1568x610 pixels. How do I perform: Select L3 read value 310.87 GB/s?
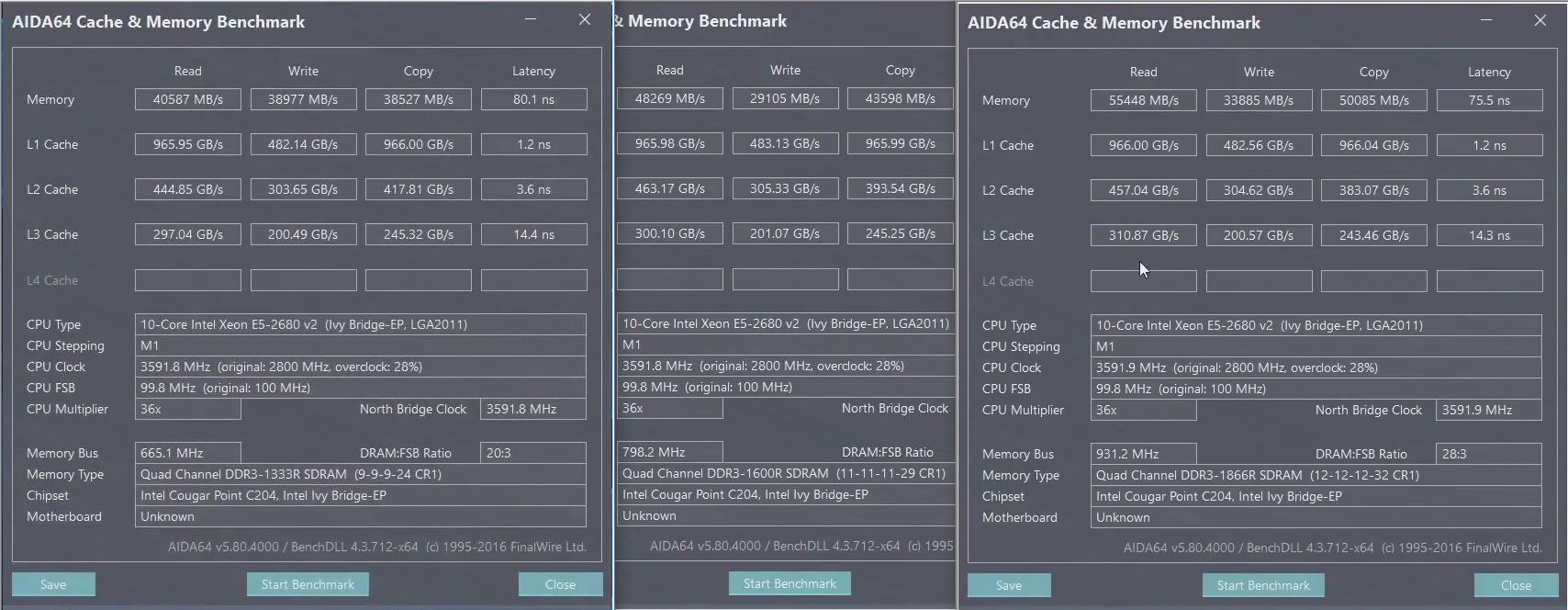1144,235
